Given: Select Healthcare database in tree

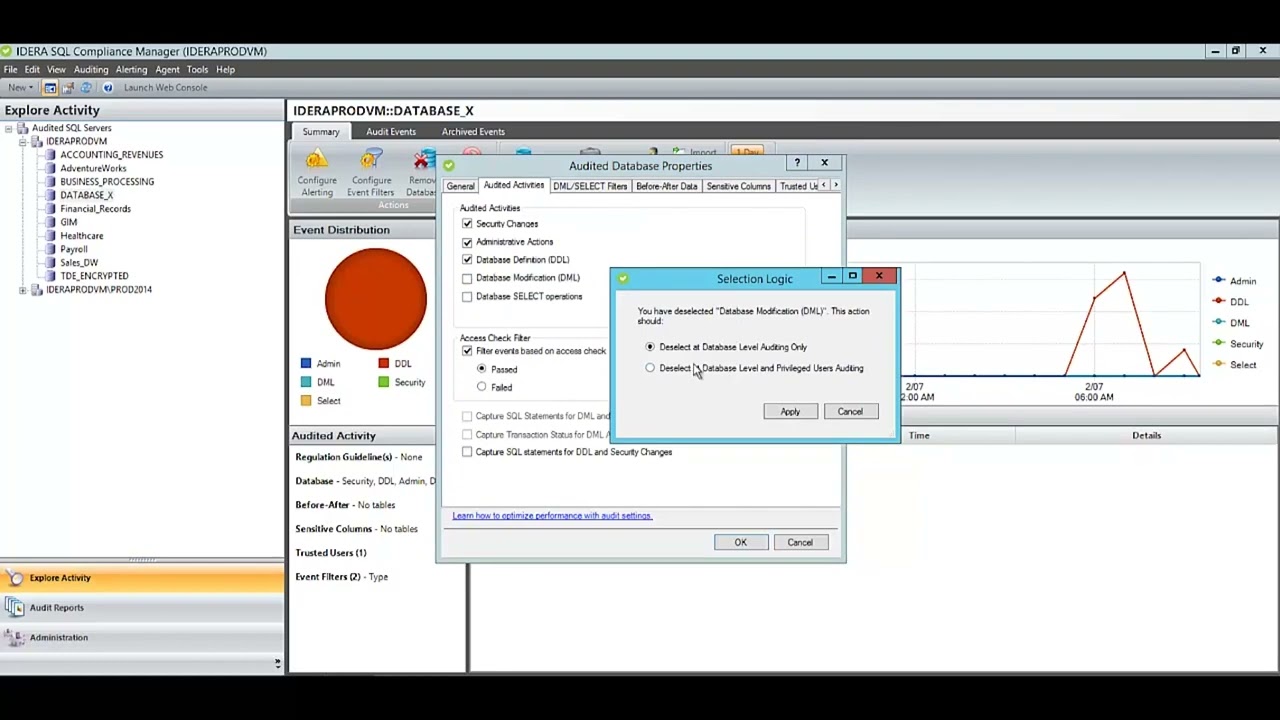Looking at the screenshot, I should click(x=81, y=236).
